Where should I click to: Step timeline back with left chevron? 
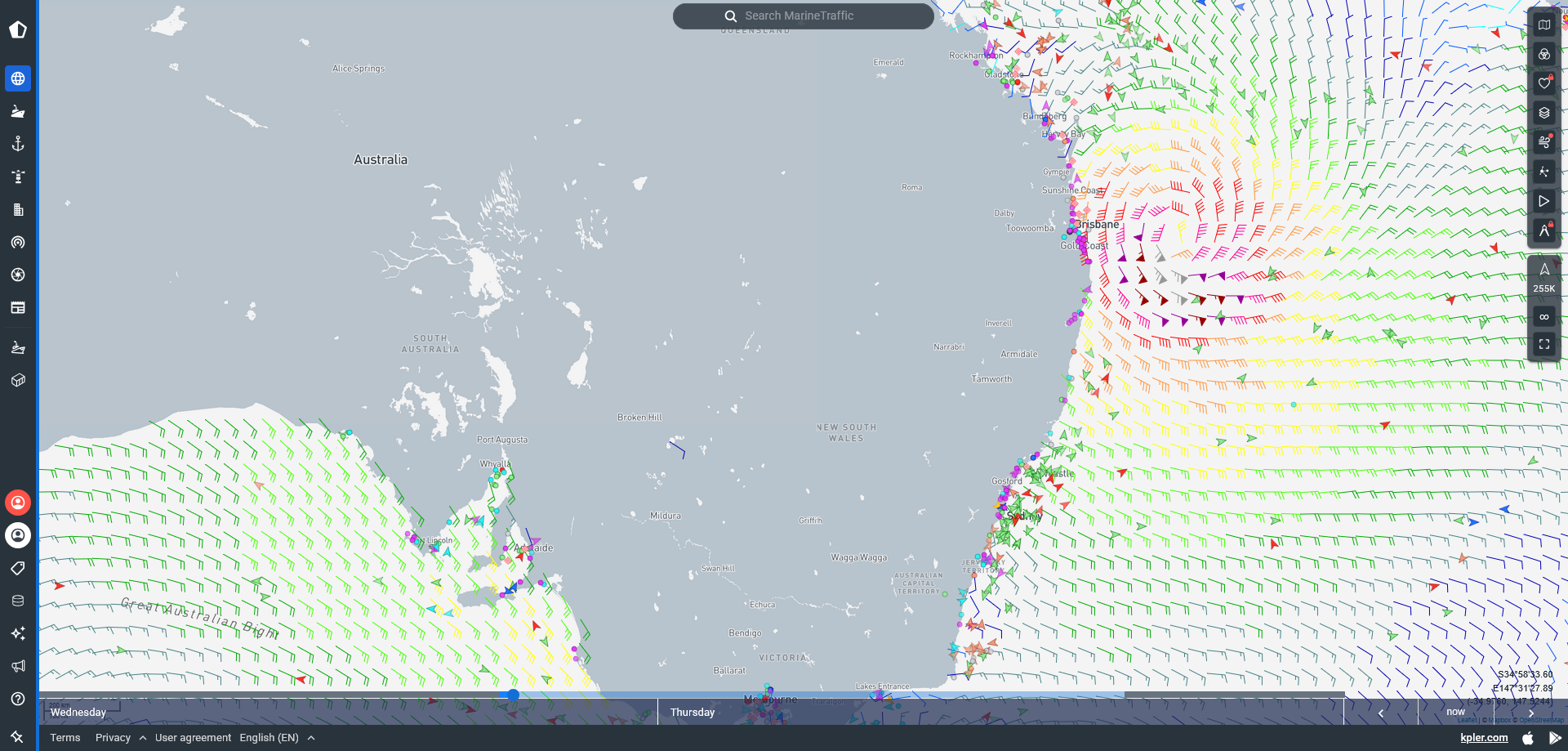coord(1381,713)
